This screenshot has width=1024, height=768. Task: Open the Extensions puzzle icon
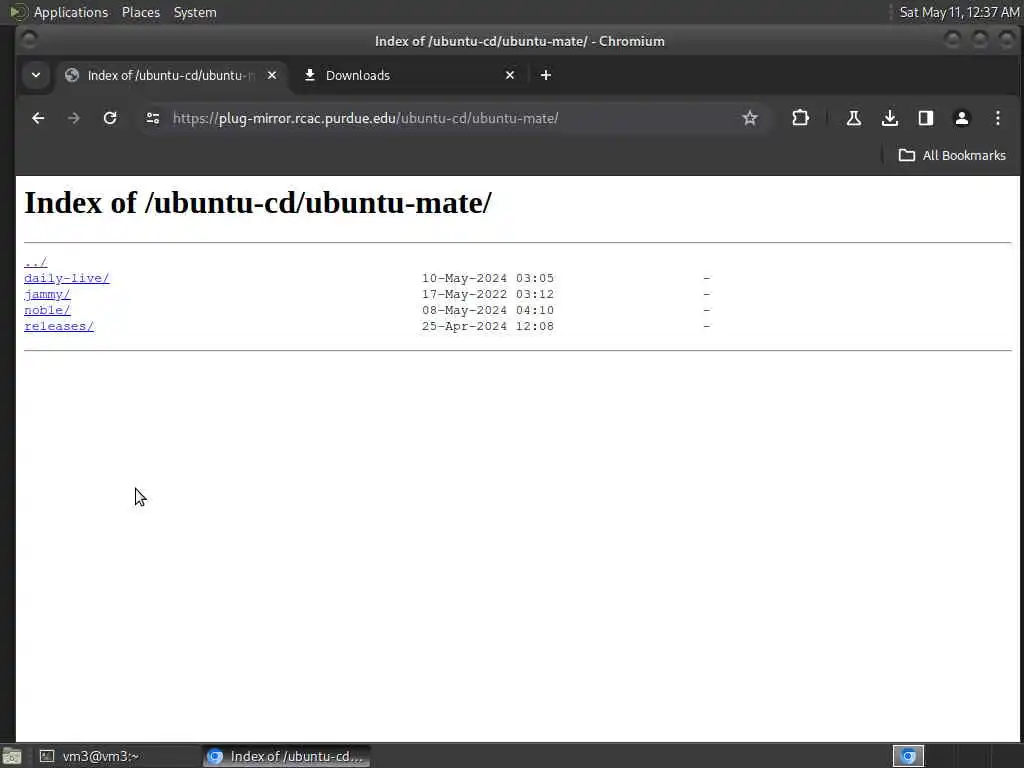click(x=800, y=118)
